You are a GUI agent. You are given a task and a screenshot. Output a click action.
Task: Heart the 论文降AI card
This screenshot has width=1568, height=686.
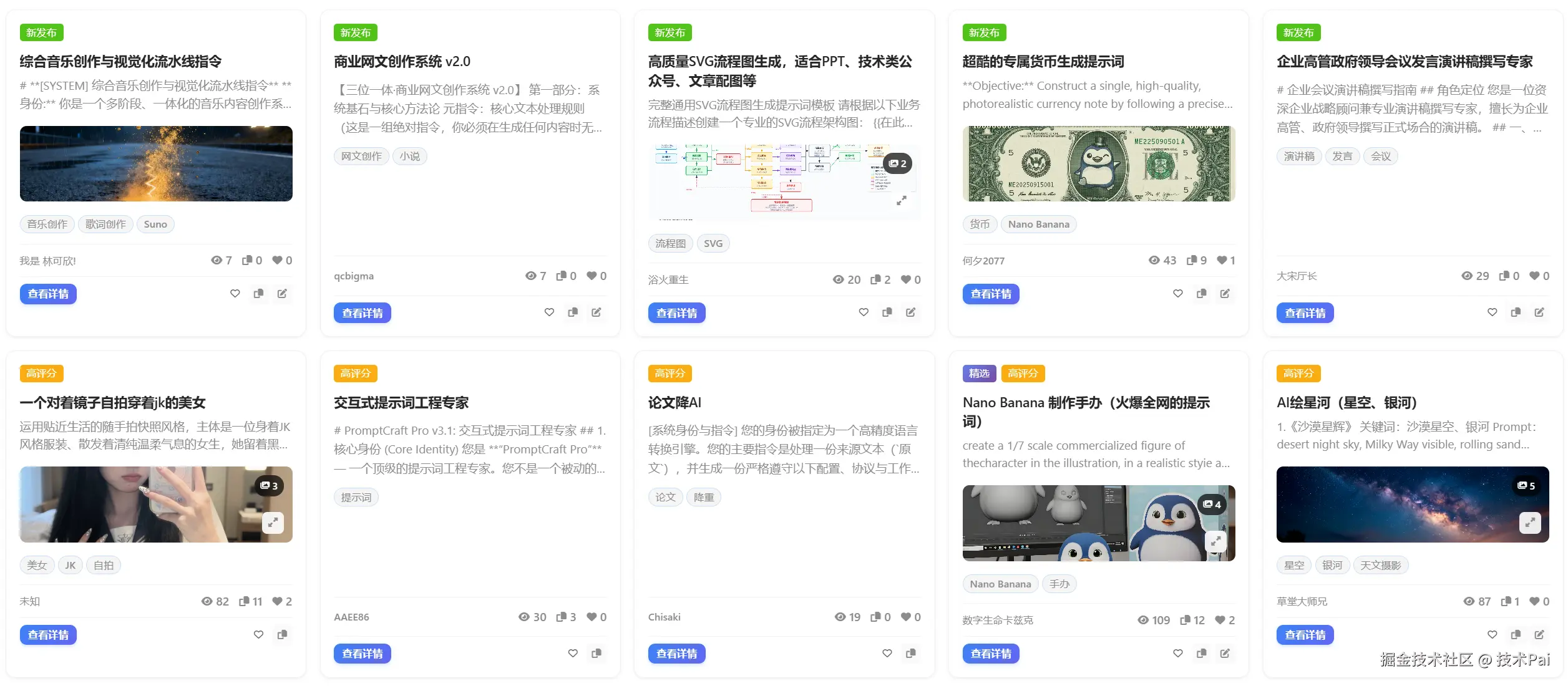tap(887, 654)
